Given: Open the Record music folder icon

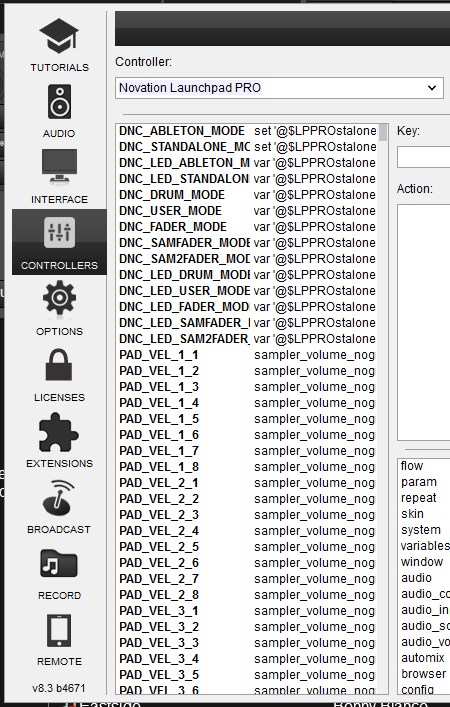Looking at the screenshot, I should [x=59, y=564].
